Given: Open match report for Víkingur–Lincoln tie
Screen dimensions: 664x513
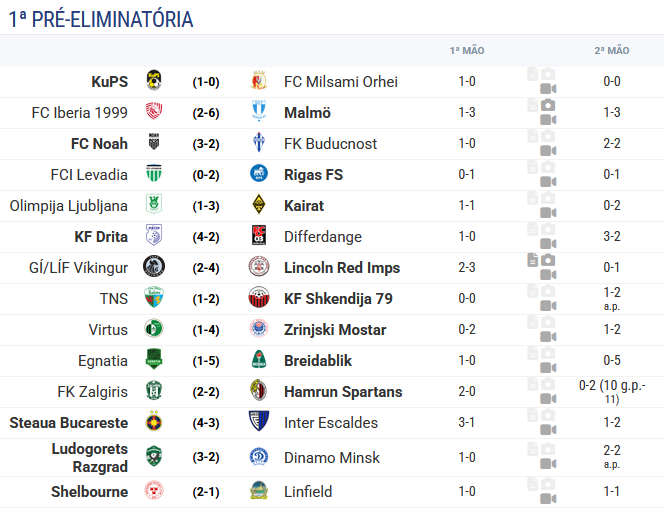Looking at the screenshot, I should pyautogui.click(x=532, y=260).
